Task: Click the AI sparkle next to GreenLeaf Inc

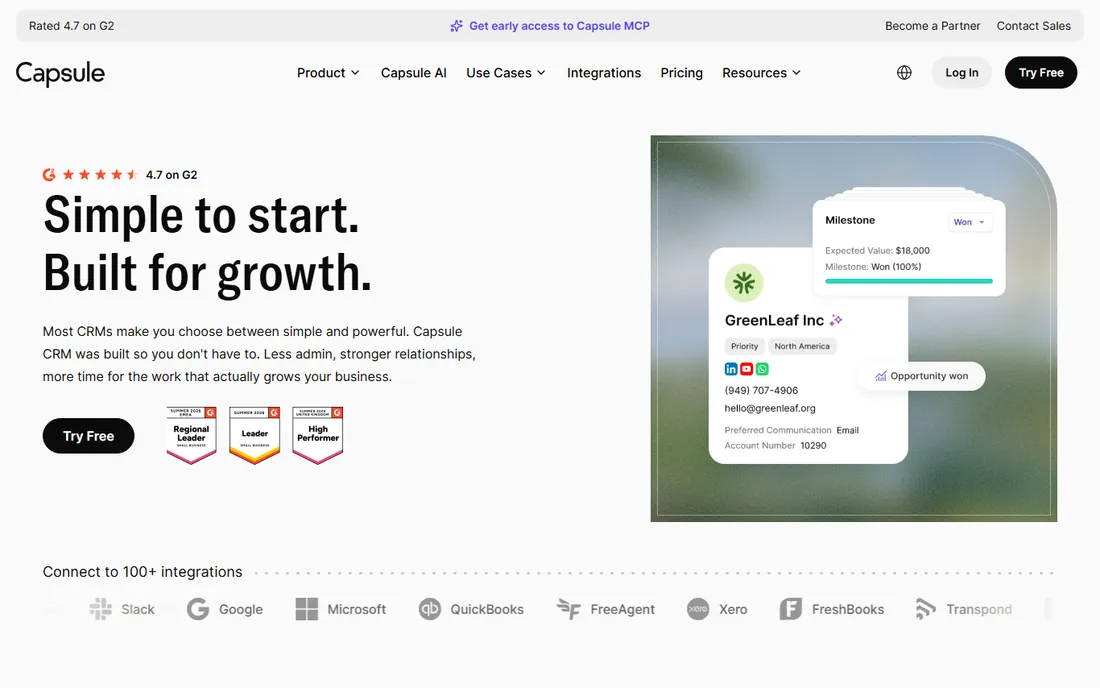Action: tap(836, 320)
